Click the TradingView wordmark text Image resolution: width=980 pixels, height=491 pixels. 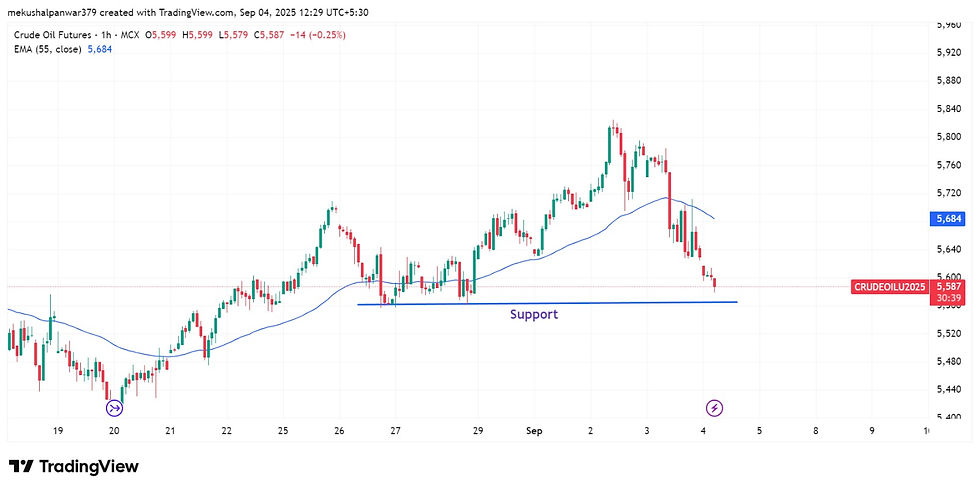coord(88,467)
